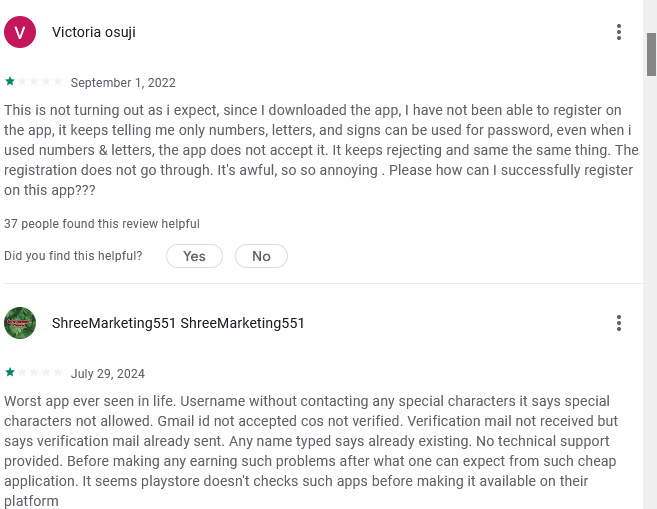Viewport: 657px width, 509px height.
Task: Click ShreeMarketing551's profile picture
Action: click(x=20, y=323)
